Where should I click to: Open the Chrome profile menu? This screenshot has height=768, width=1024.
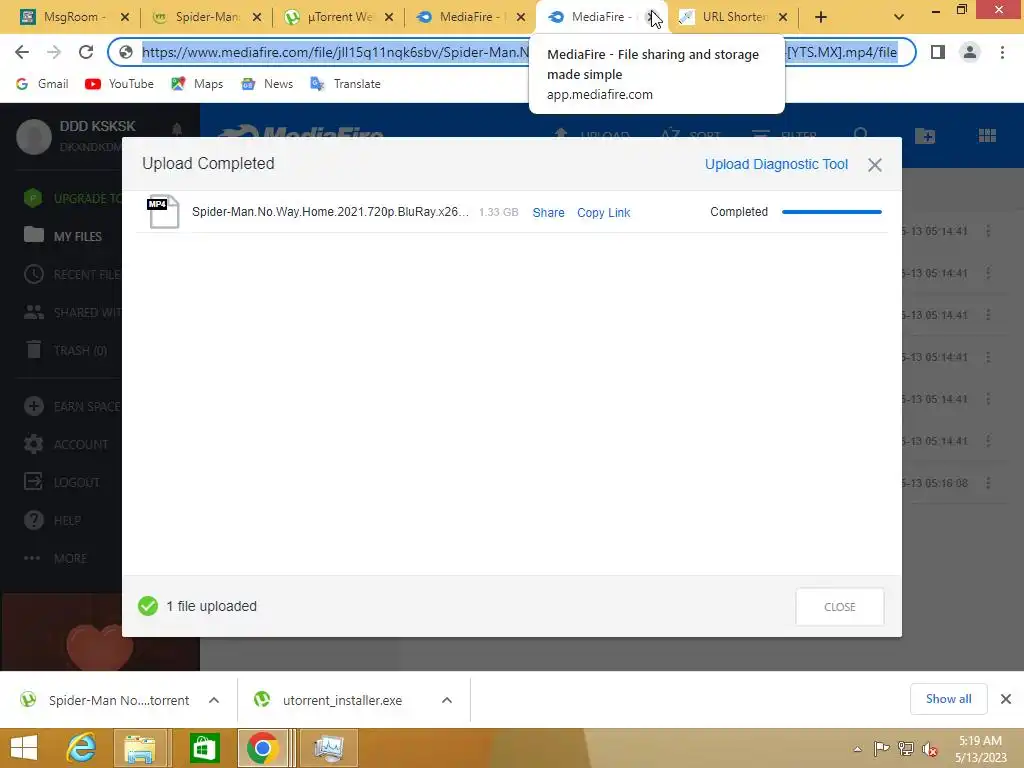click(x=970, y=52)
